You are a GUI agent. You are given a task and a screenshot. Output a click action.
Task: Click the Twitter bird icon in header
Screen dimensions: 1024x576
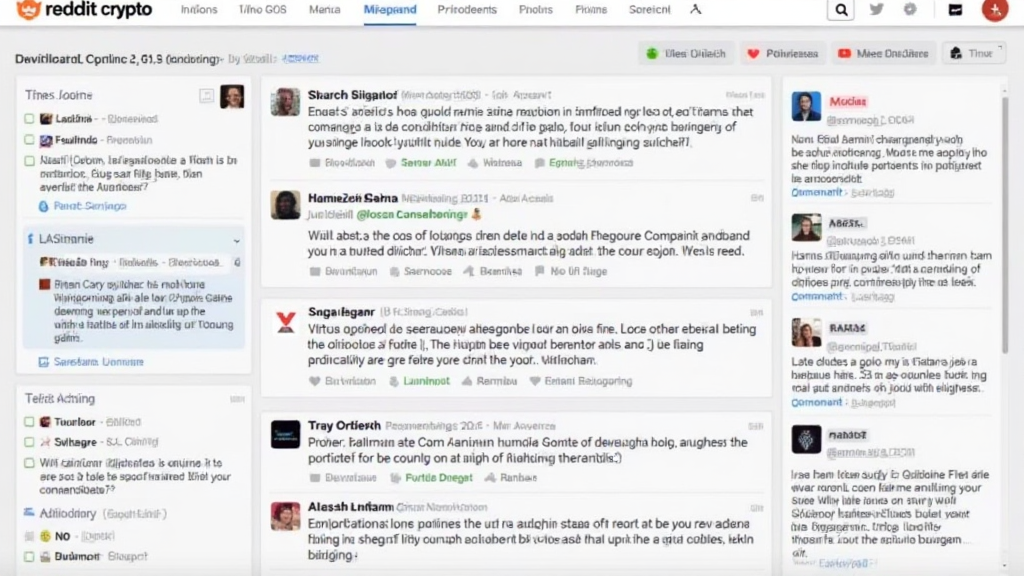[x=877, y=10]
